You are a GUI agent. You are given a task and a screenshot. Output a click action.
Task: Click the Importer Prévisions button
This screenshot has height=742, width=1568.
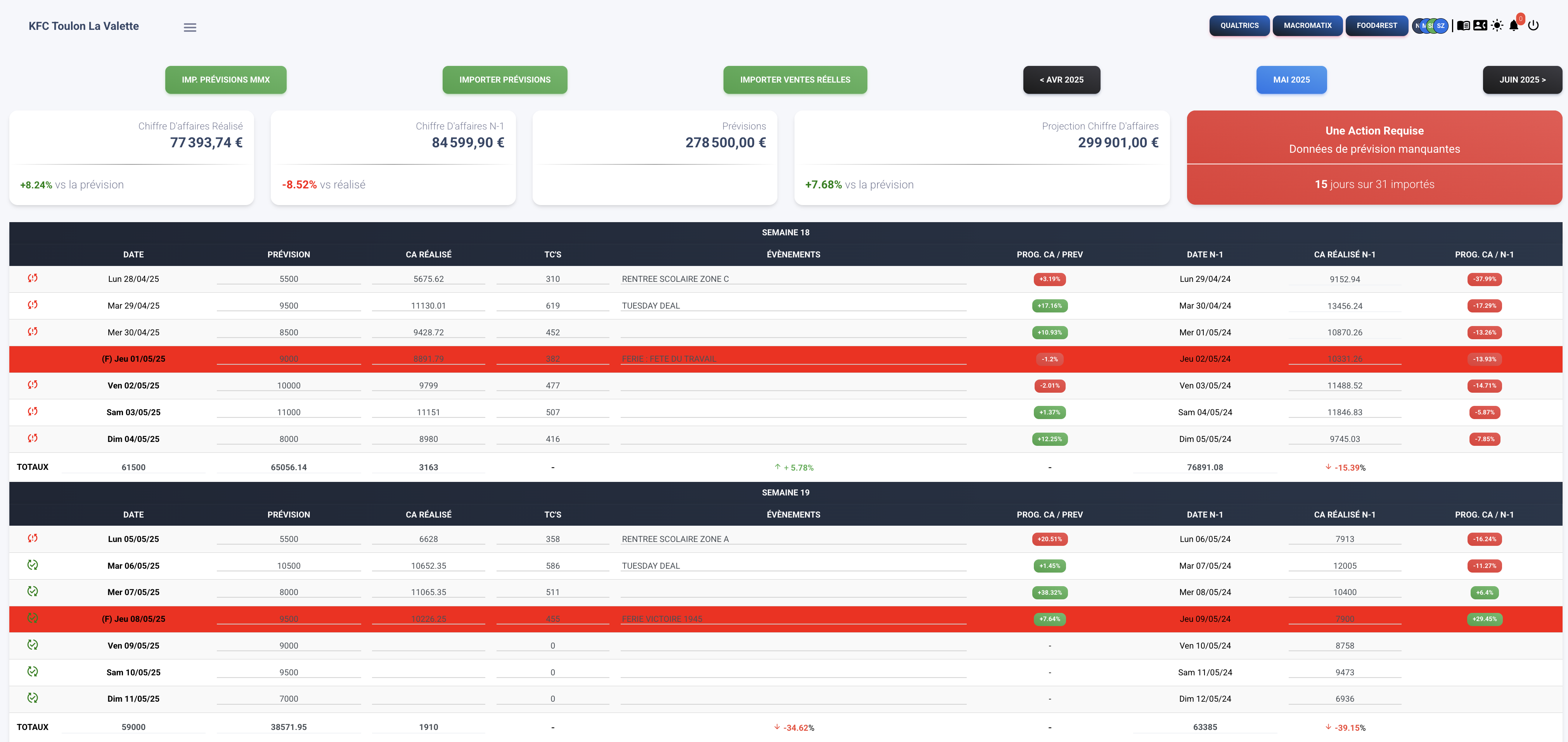coord(505,80)
